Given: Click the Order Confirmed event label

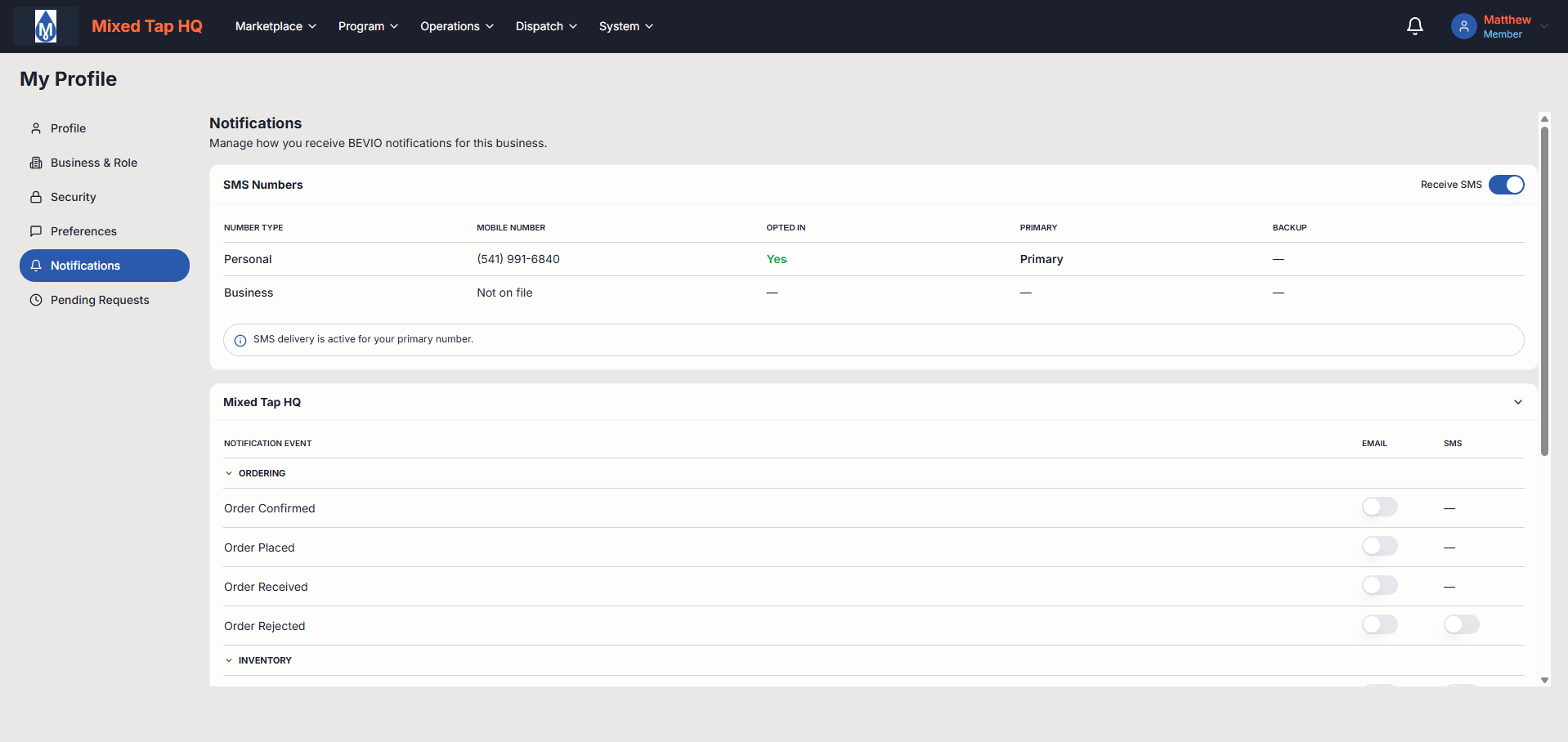Looking at the screenshot, I should (x=270, y=508).
